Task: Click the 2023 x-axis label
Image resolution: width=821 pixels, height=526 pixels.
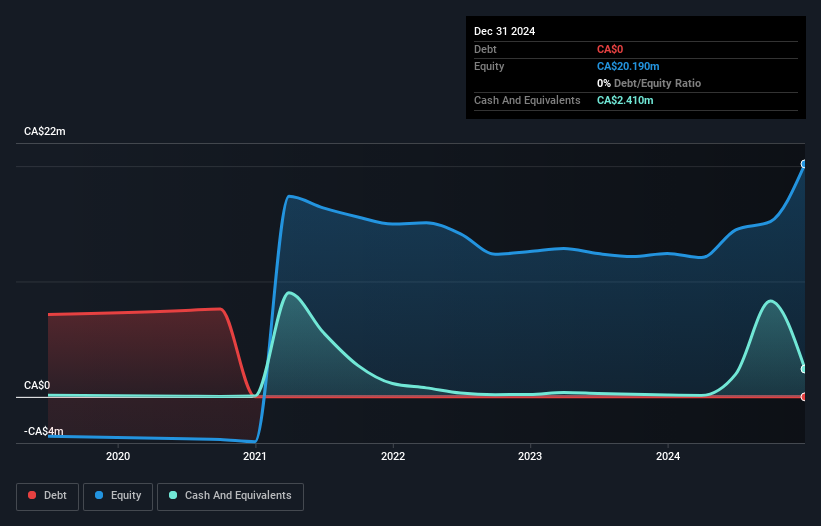Action: pyautogui.click(x=530, y=456)
